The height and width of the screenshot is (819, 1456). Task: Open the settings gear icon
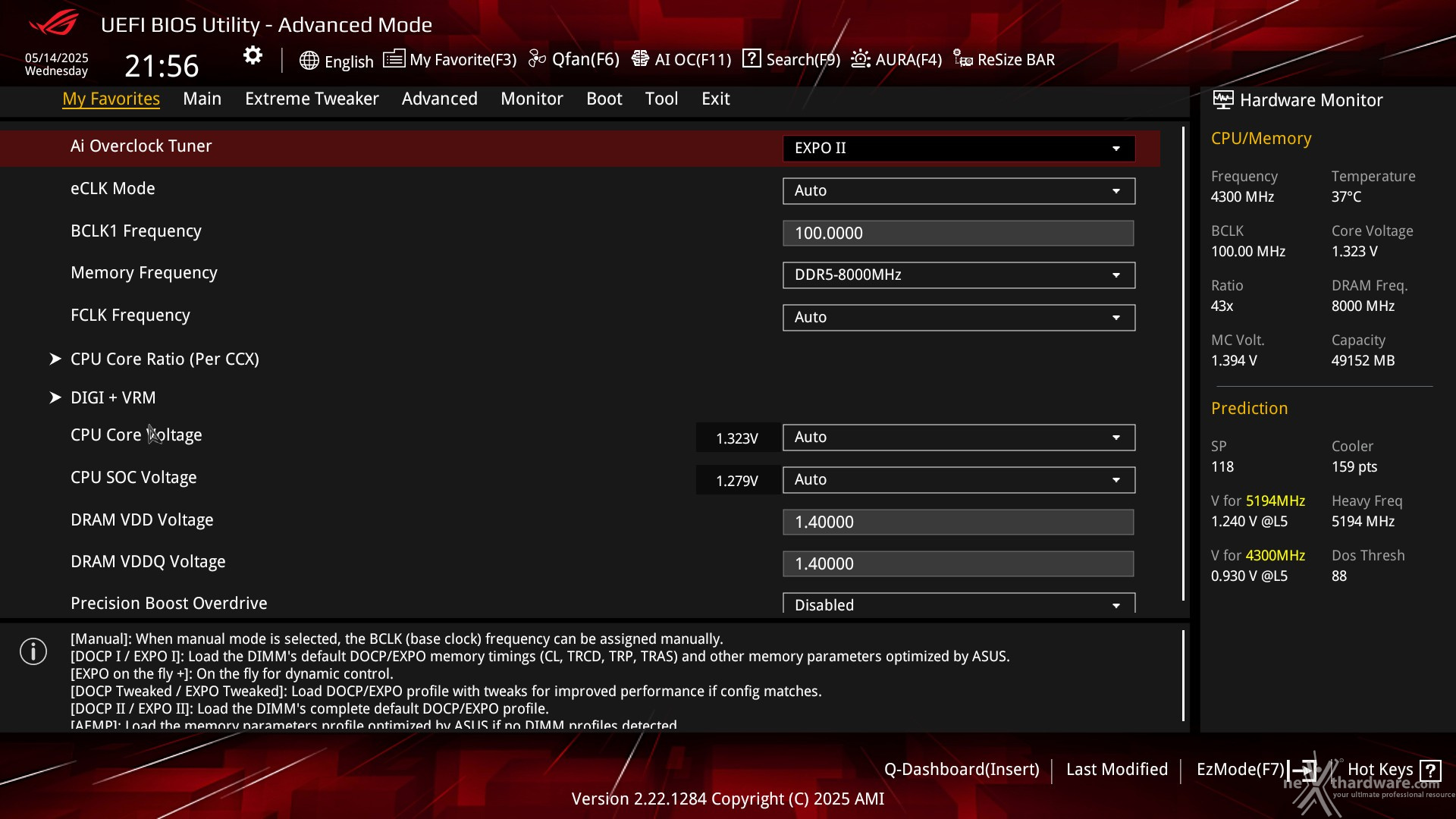[253, 55]
